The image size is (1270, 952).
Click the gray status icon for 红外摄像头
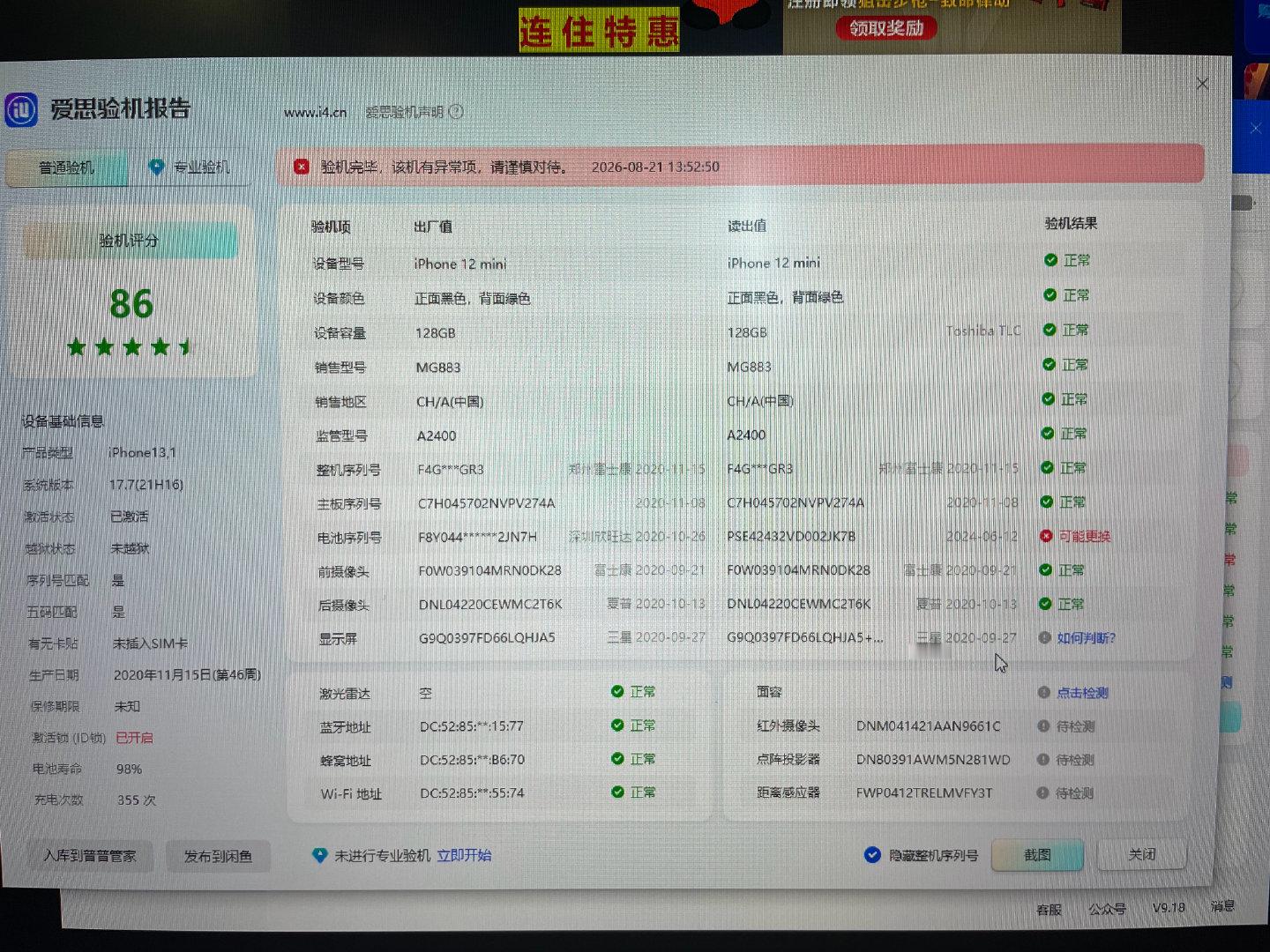click(1043, 726)
